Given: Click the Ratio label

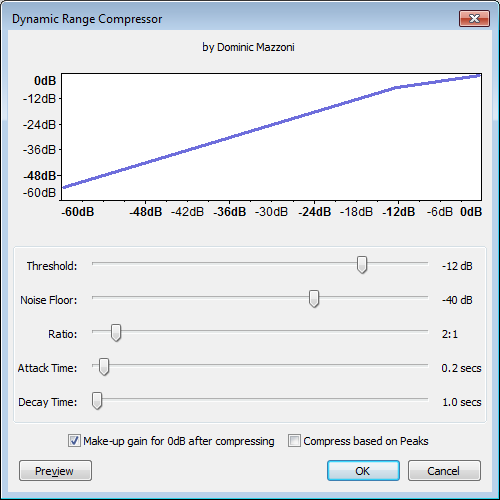Looking at the screenshot, I should [x=62, y=334].
